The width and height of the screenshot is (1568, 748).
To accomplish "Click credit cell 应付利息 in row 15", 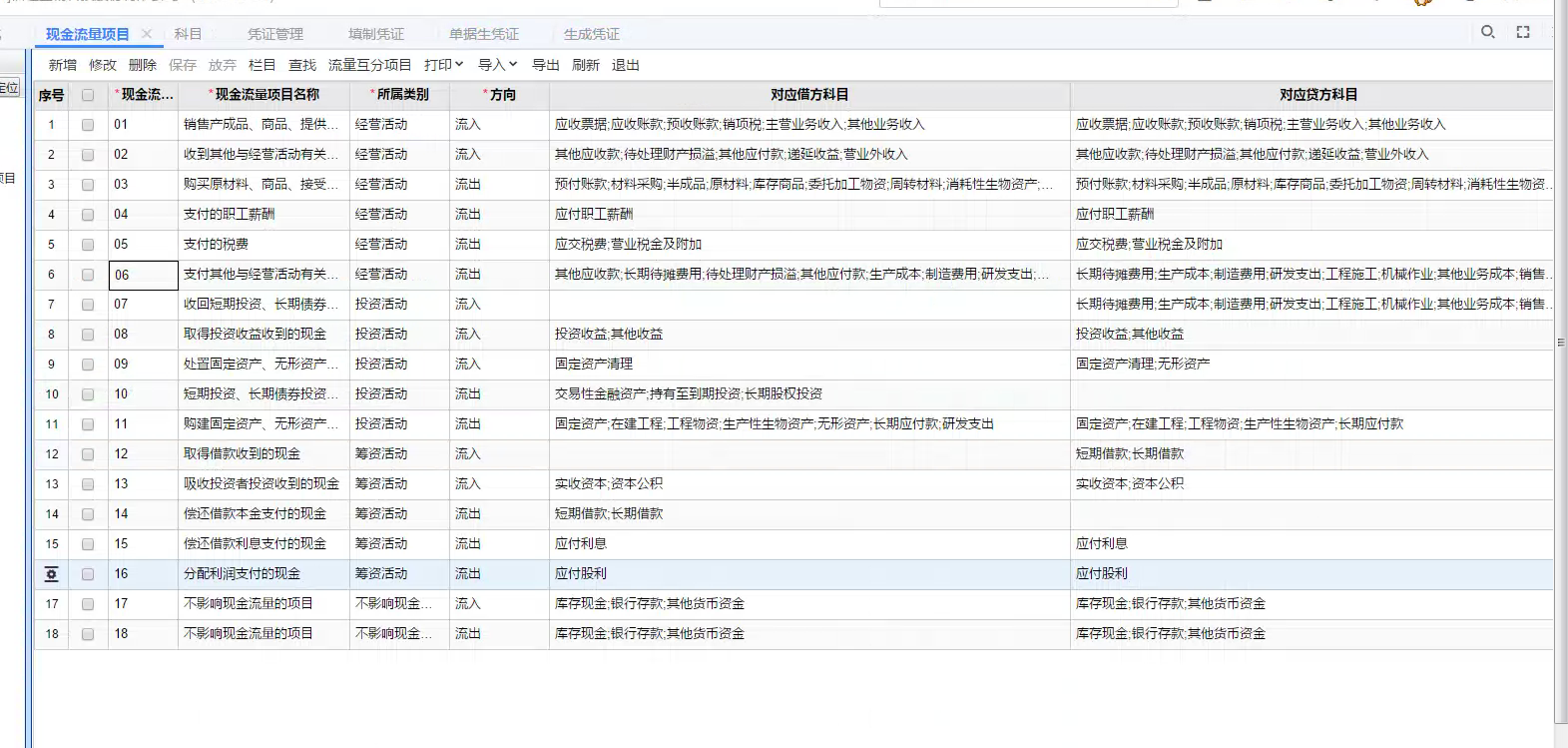I will 1311,544.
